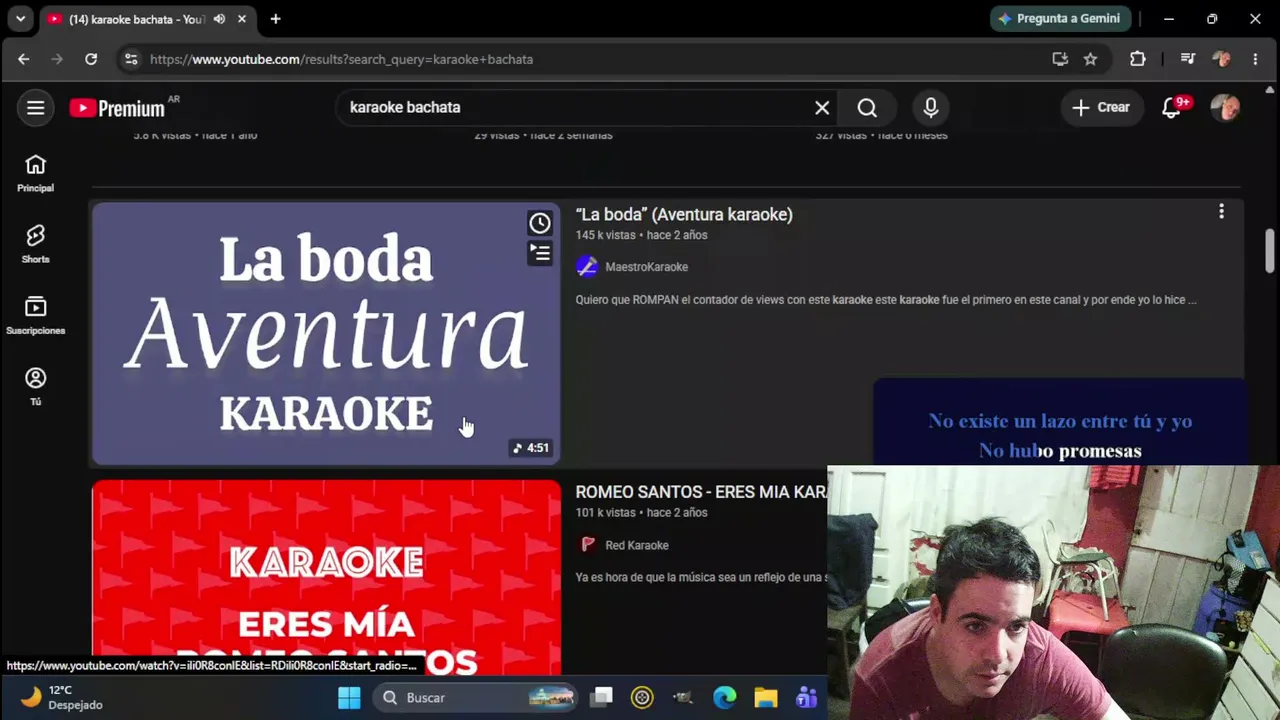1280x720 pixels.
Task: Open a new browser tab
Action: coord(275,19)
